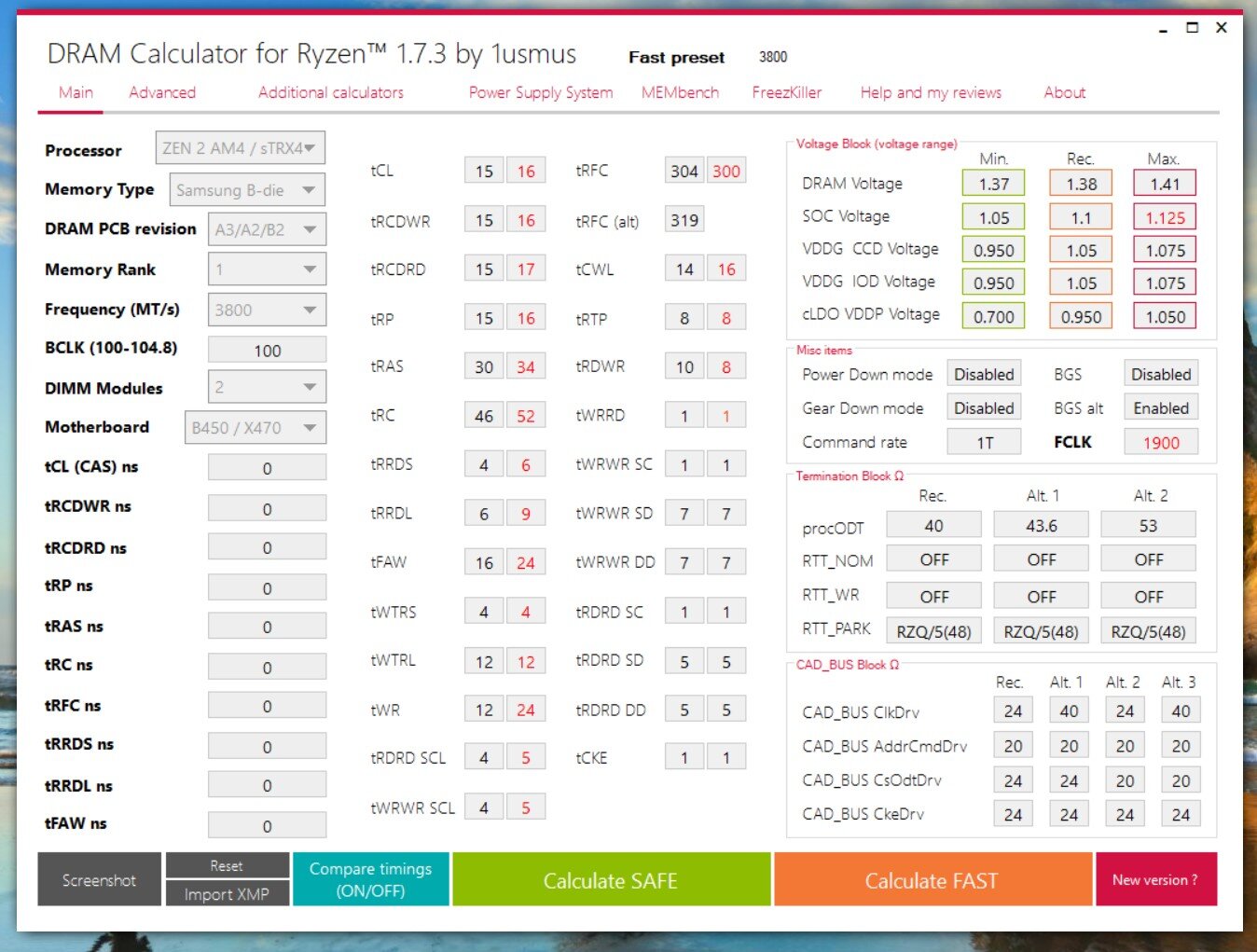Close the DRAM Calculator window
Viewport: 1257px width, 952px height.
pos(1222,28)
